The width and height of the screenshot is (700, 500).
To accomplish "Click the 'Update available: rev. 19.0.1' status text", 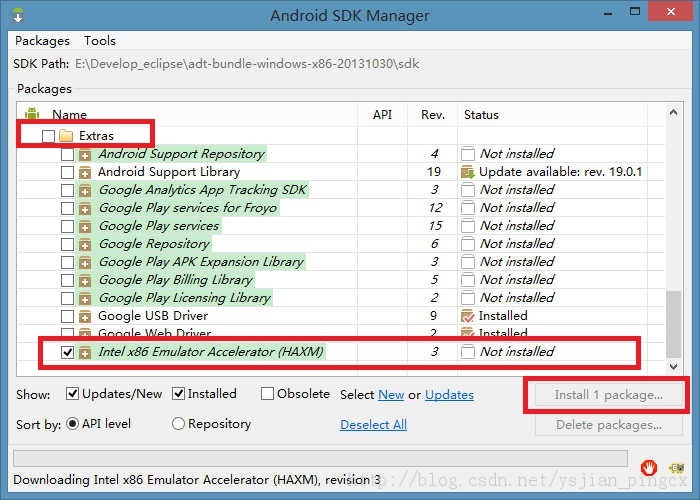I will [561, 172].
